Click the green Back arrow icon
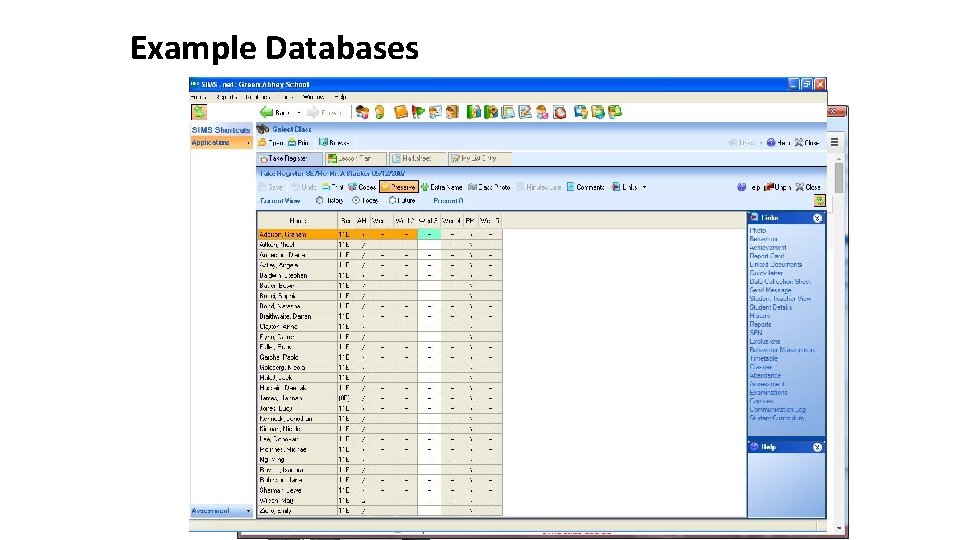Viewport: 960px width, 540px height. click(266, 112)
